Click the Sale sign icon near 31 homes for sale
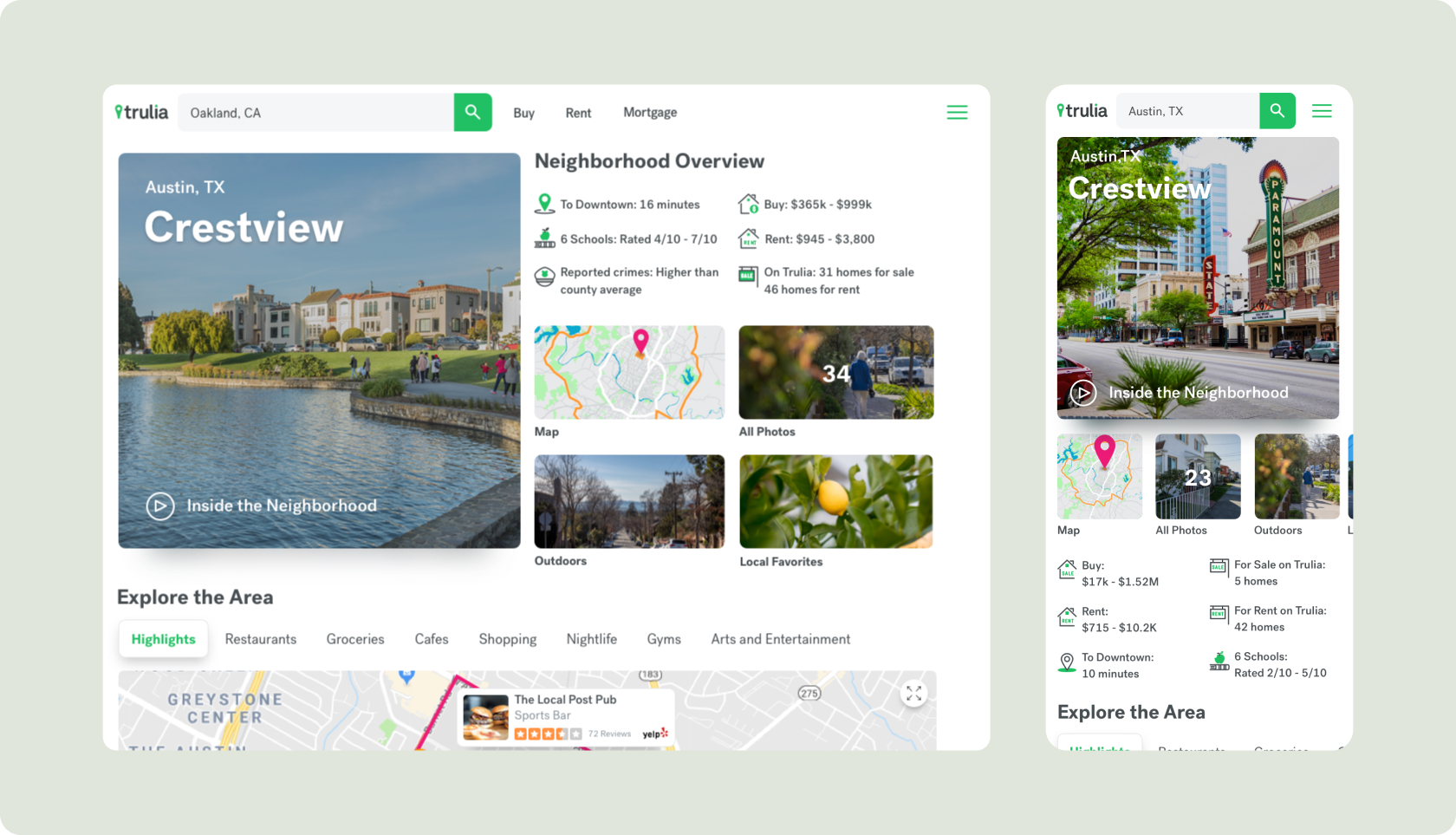The width and height of the screenshot is (1456, 835). pyautogui.click(x=746, y=275)
